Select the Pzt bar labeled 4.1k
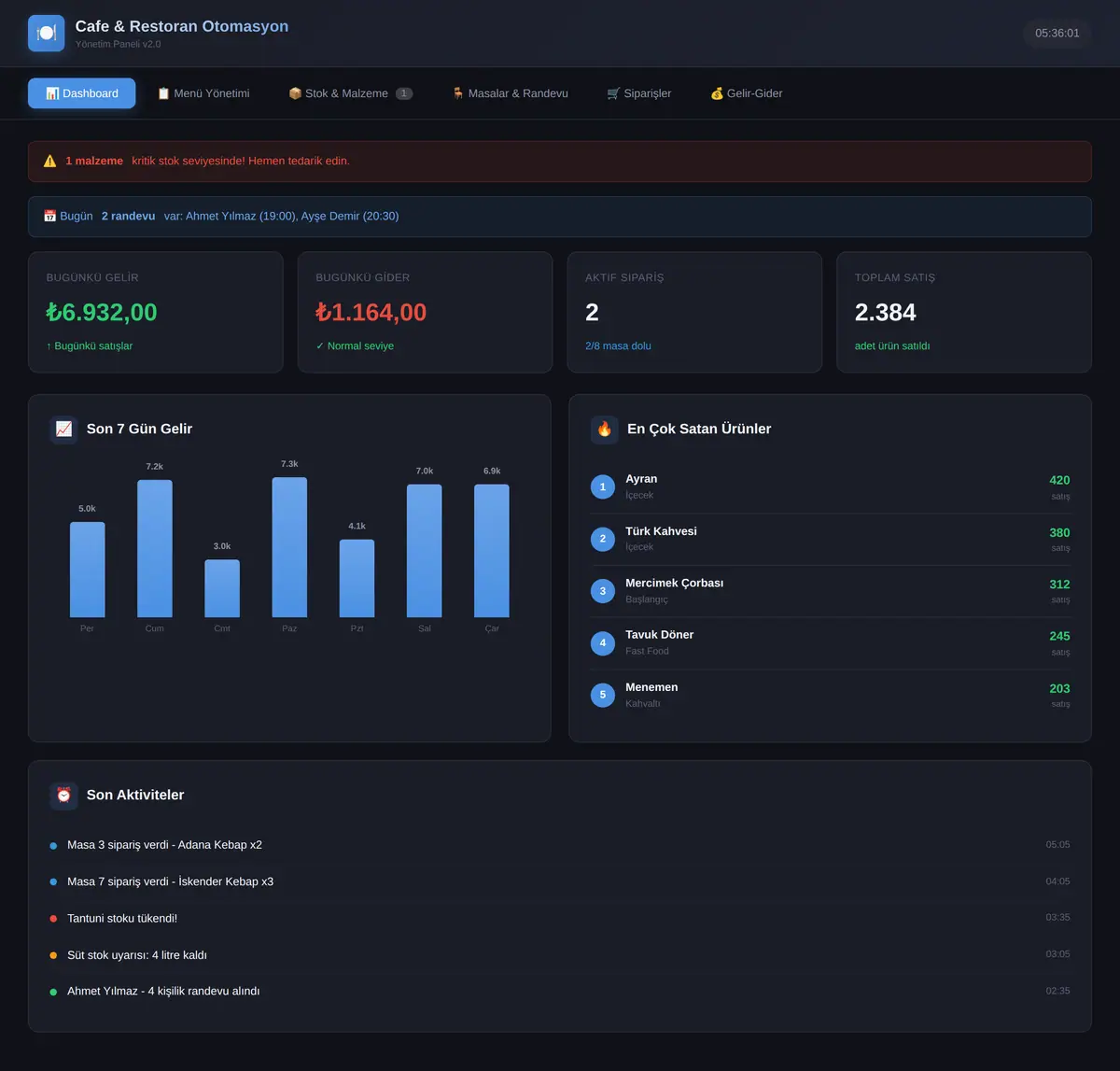Screen dimensions: 1120x1071 pyautogui.click(x=357, y=578)
